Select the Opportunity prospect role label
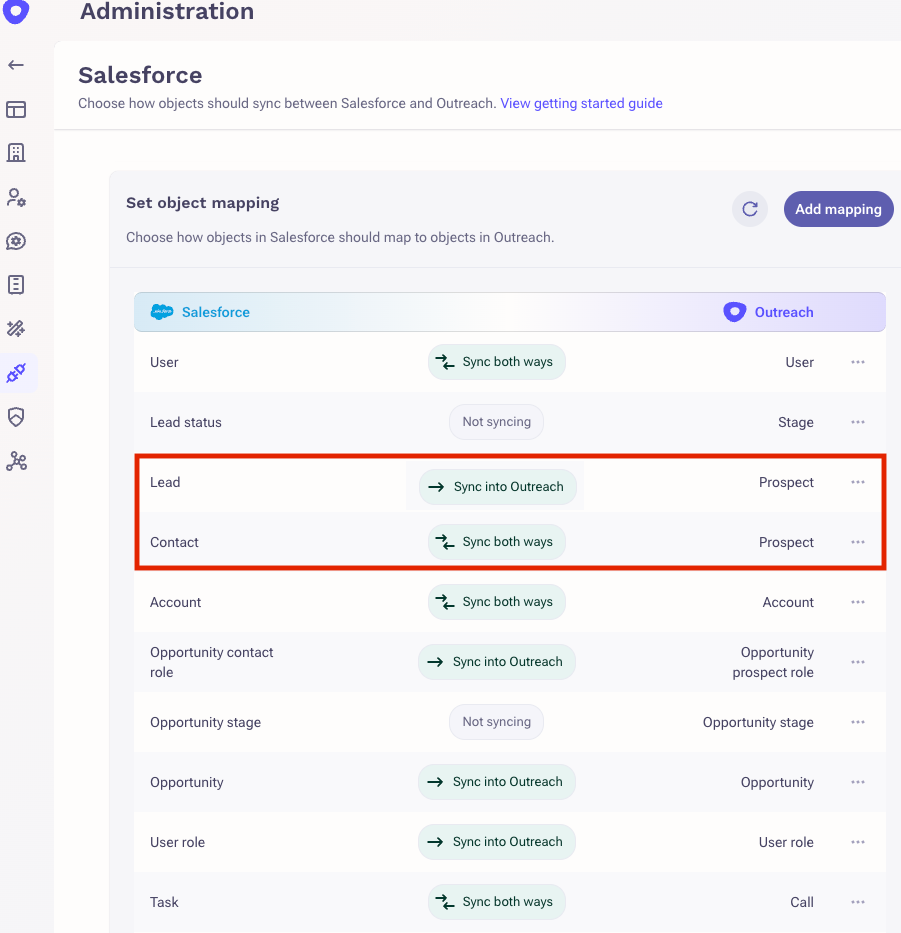 pyautogui.click(x=773, y=662)
